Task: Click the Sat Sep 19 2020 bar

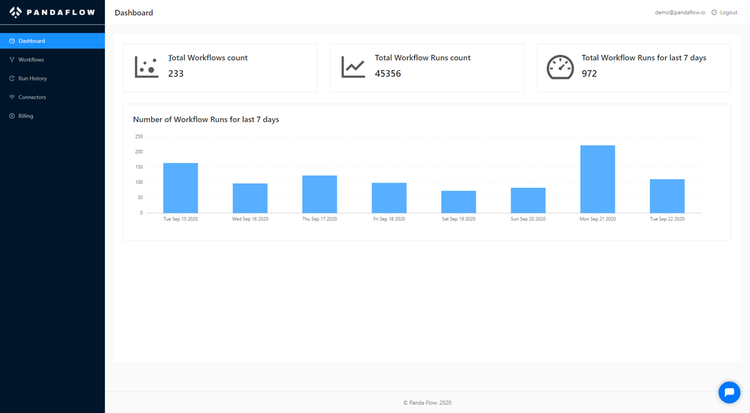Action: 458,202
